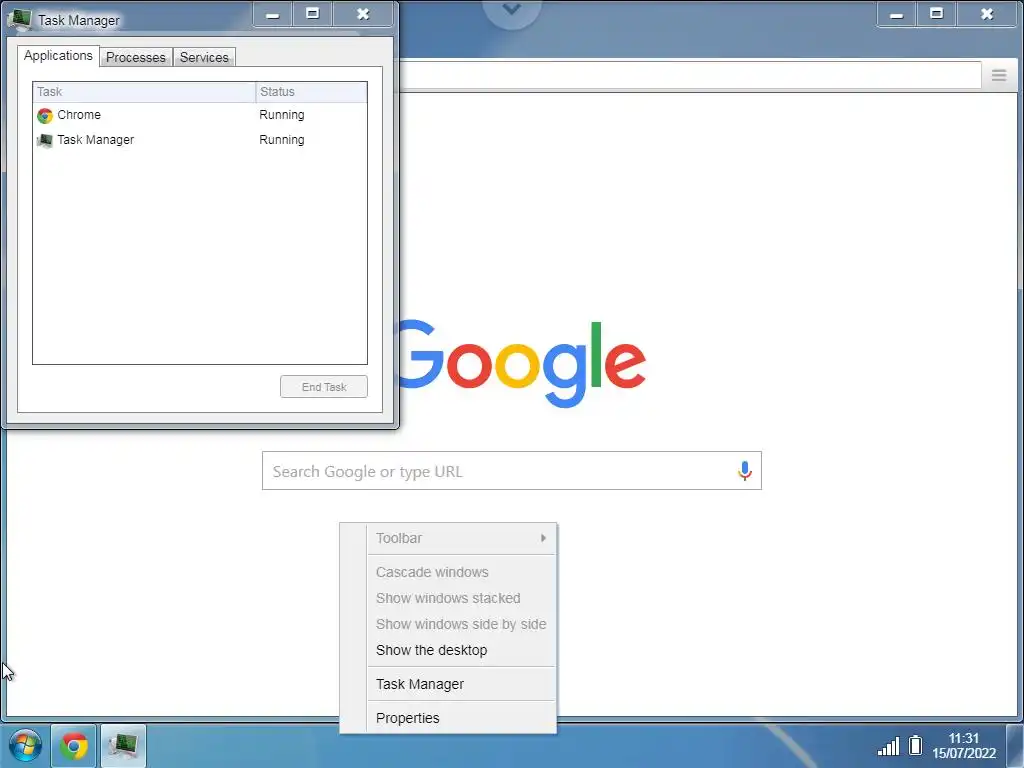The width and height of the screenshot is (1024, 768).
Task: Click Running status of Chrome
Action: coord(281,115)
